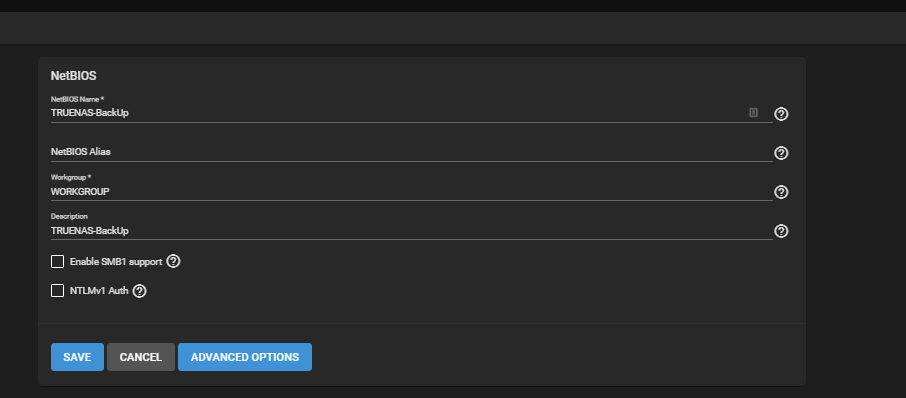Viewport: 906px width, 398px height.
Task: Click the 'NTLMv1 Auth' label text
Action: 99,291
